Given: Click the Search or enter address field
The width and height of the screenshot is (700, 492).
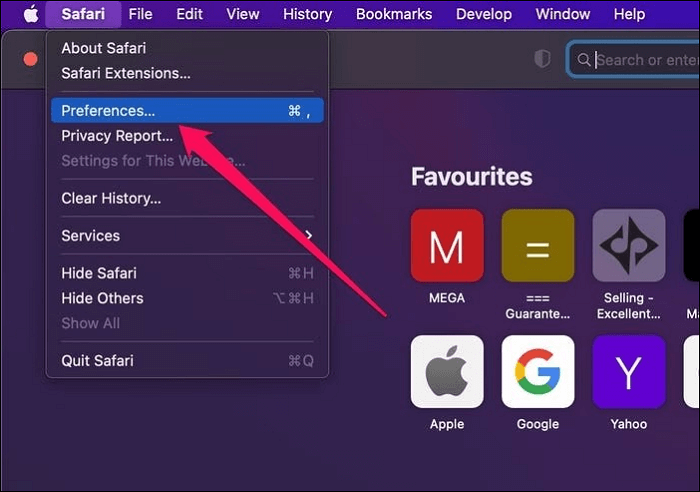Looking at the screenshot, I should point(633,60).
